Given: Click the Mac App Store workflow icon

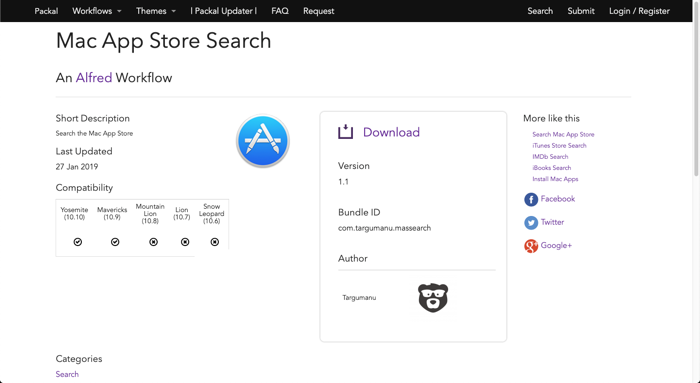Looking at the screenshot, I should pyautogui.click(x=263, y=141).
